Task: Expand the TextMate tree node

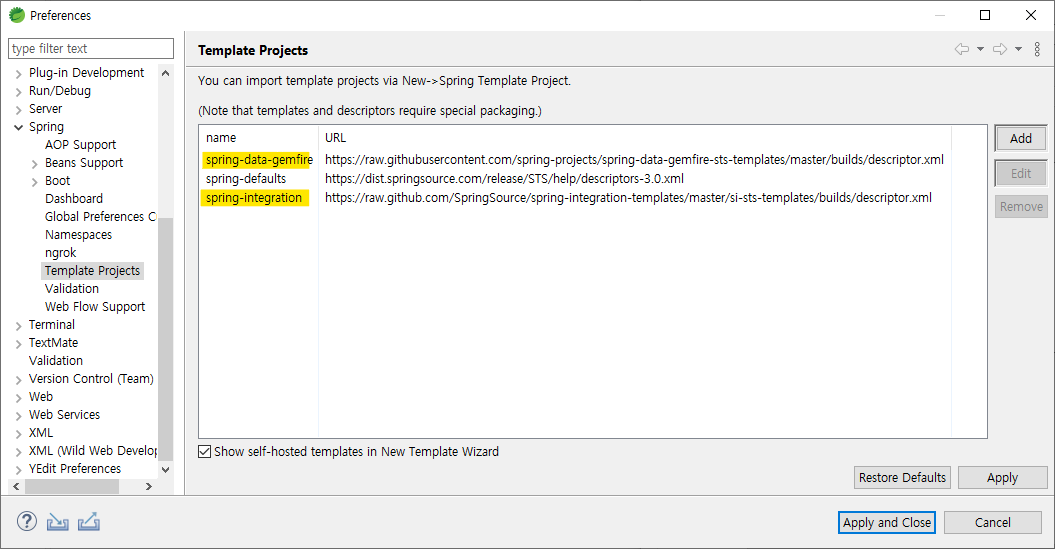Action: [18, 344]
